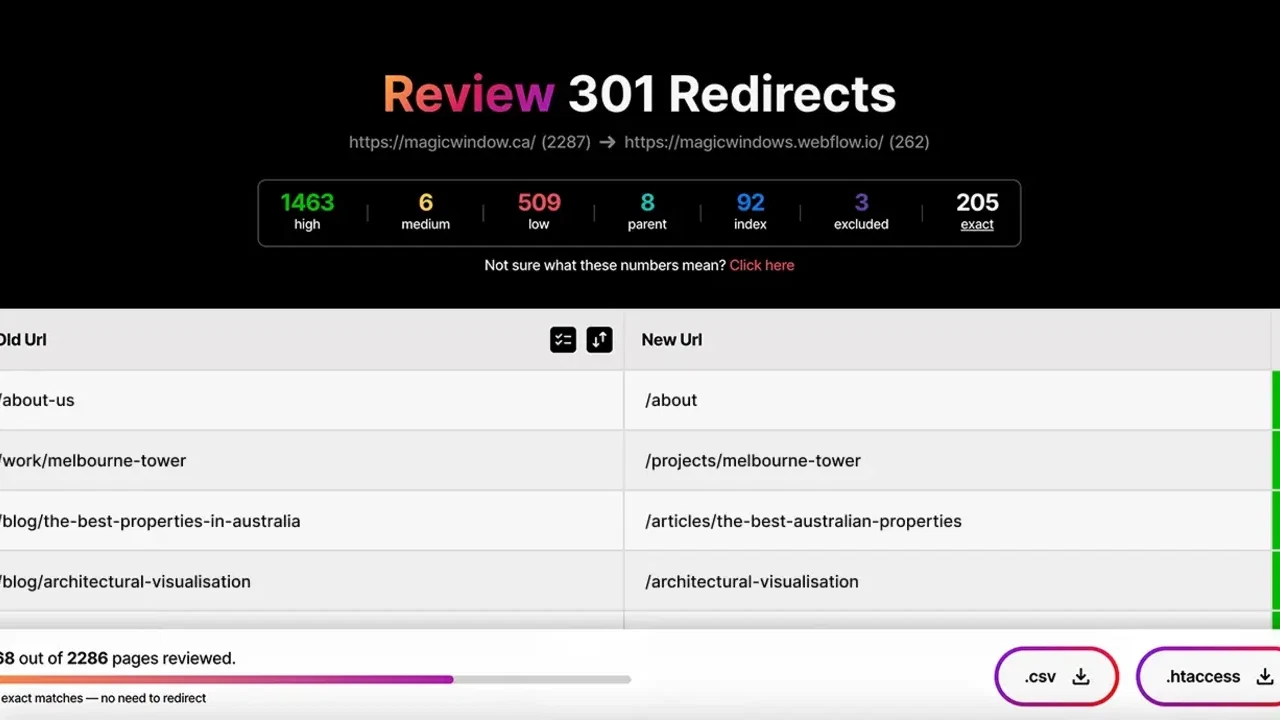Click the pages reviewed progress bar
This screenshot has width=1280, height=720.
pos(315,680)
